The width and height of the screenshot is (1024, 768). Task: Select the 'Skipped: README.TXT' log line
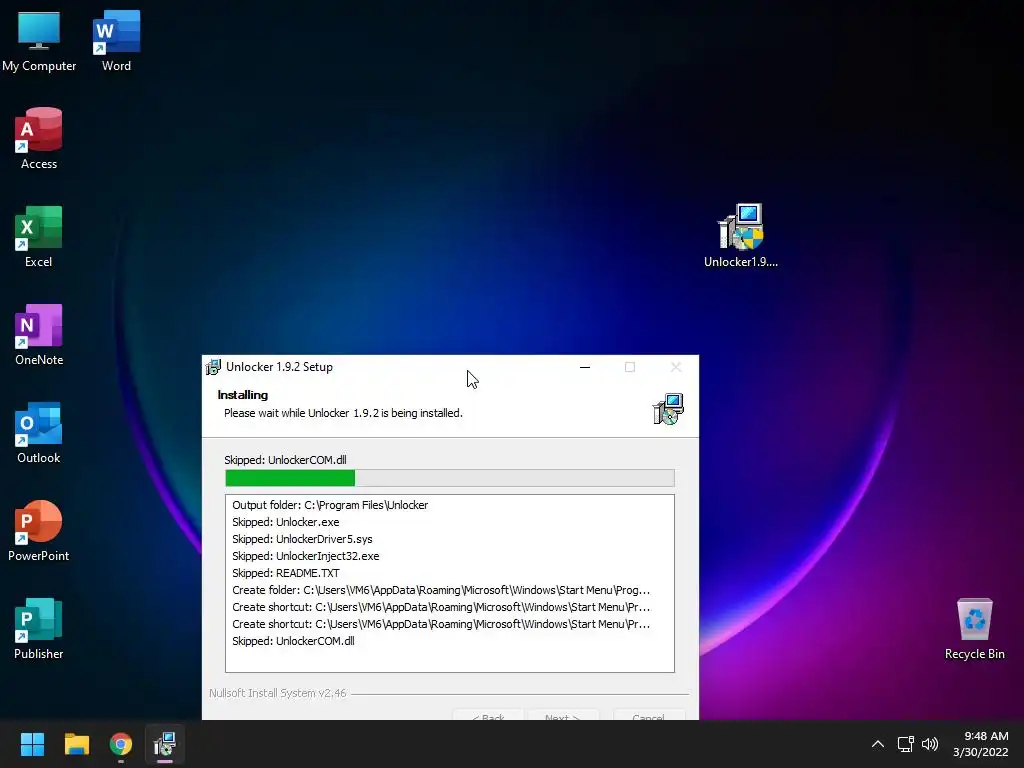[x=285, y=573]
